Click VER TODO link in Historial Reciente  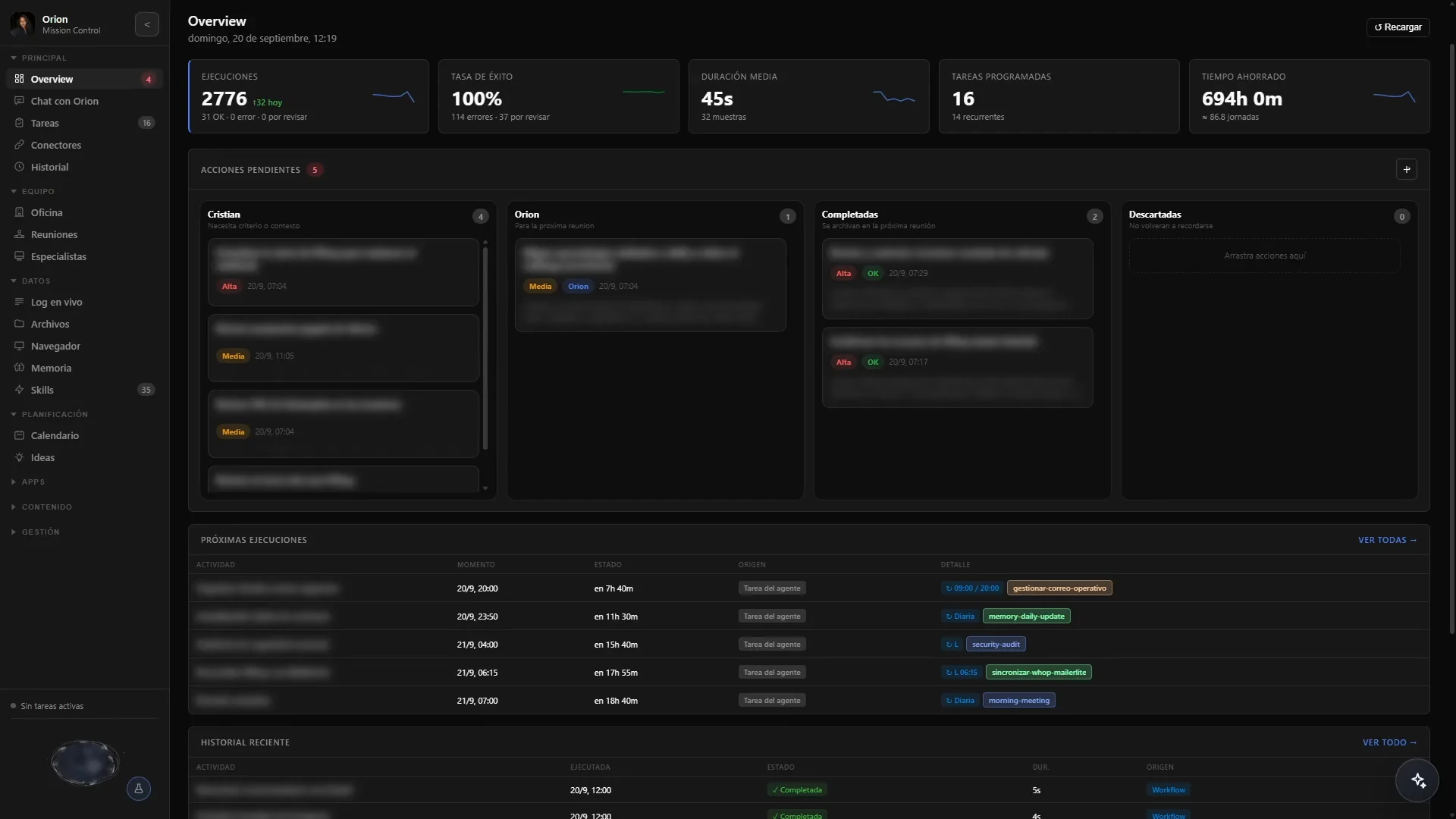tap(1389, 742)
